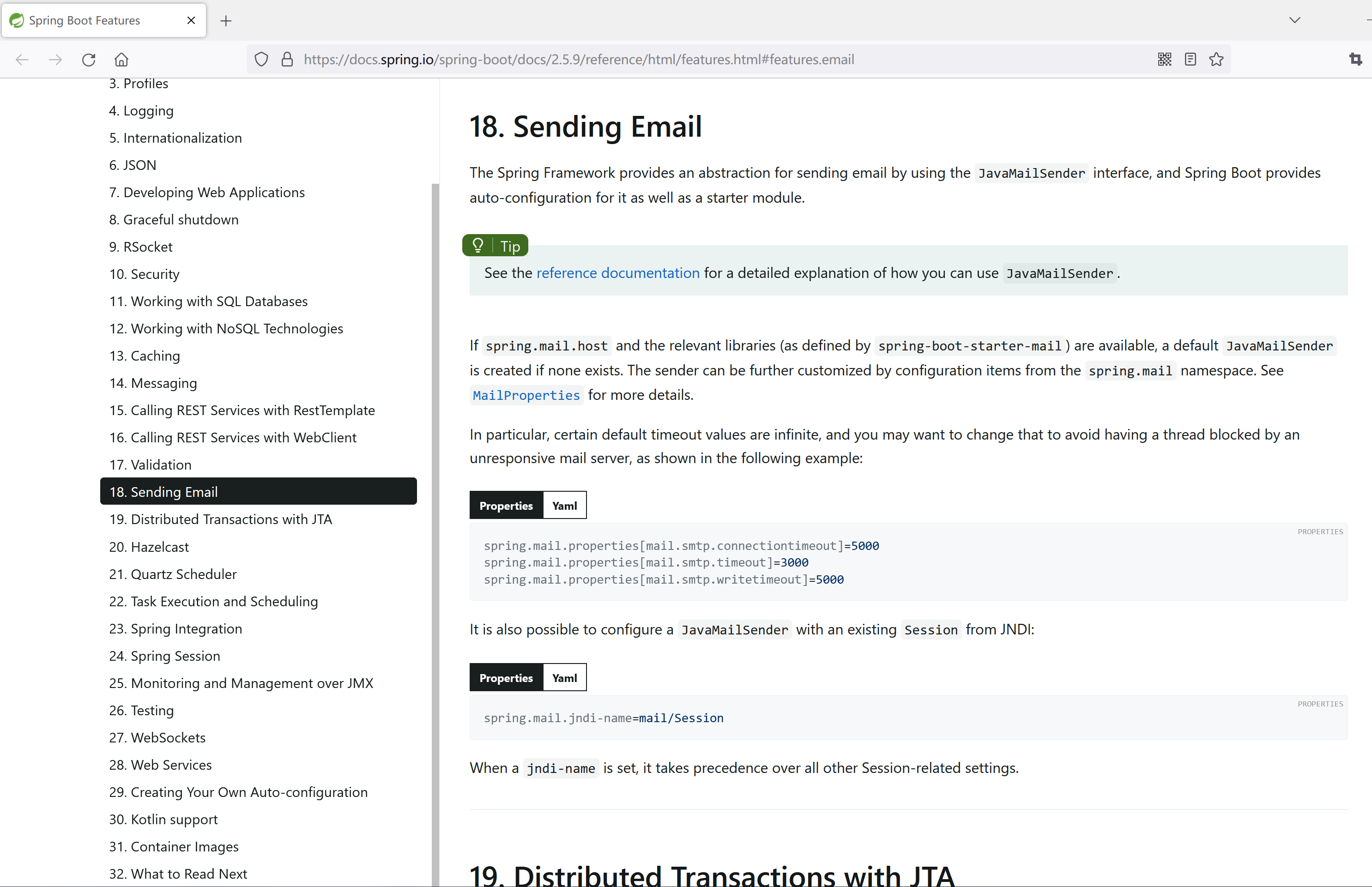The height and width of the screenshot is (887, 1372).
Task: Open 10. Security section
Action: click(x=144, y=274)
